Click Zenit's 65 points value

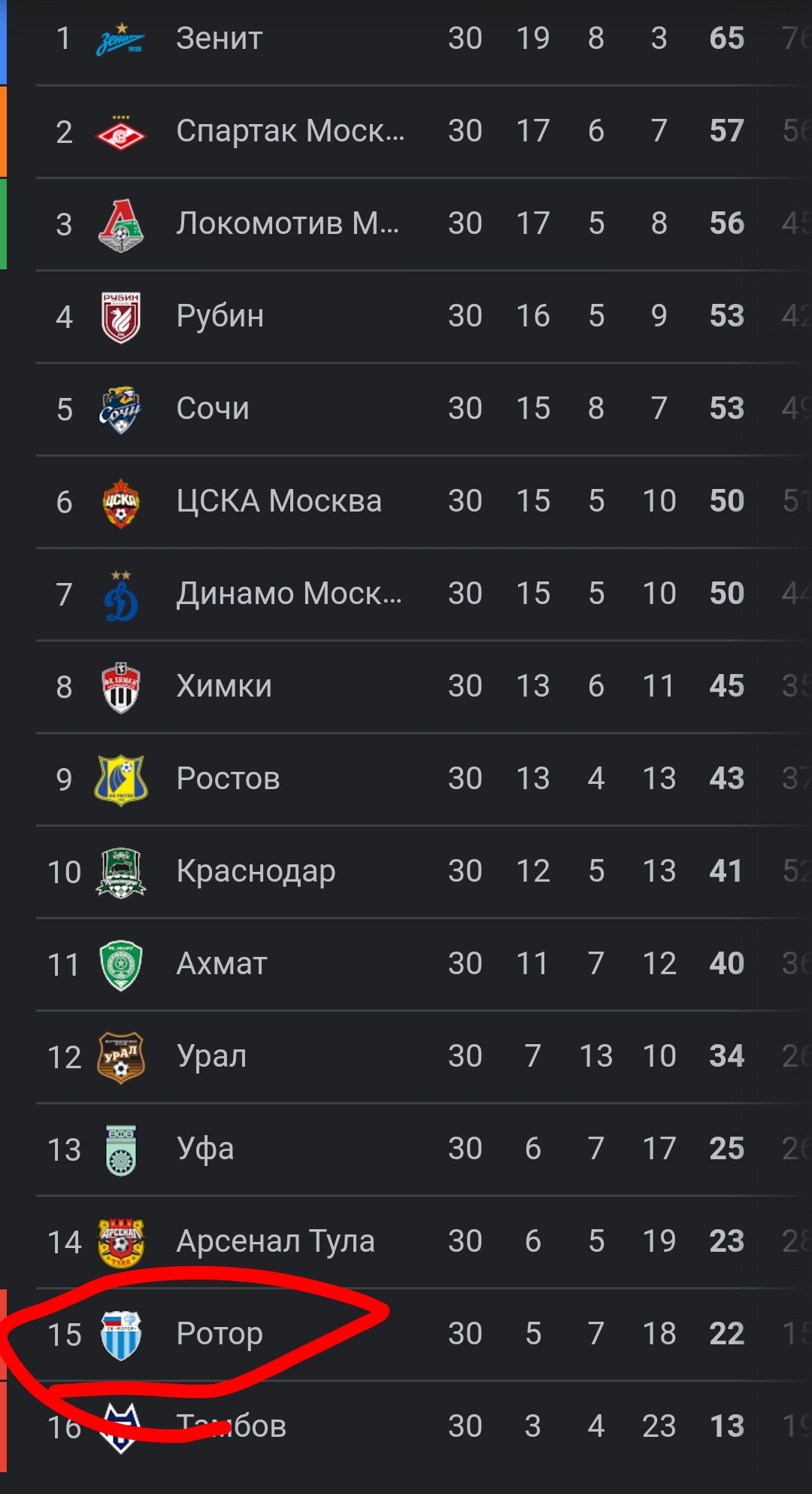pos(726,38)
